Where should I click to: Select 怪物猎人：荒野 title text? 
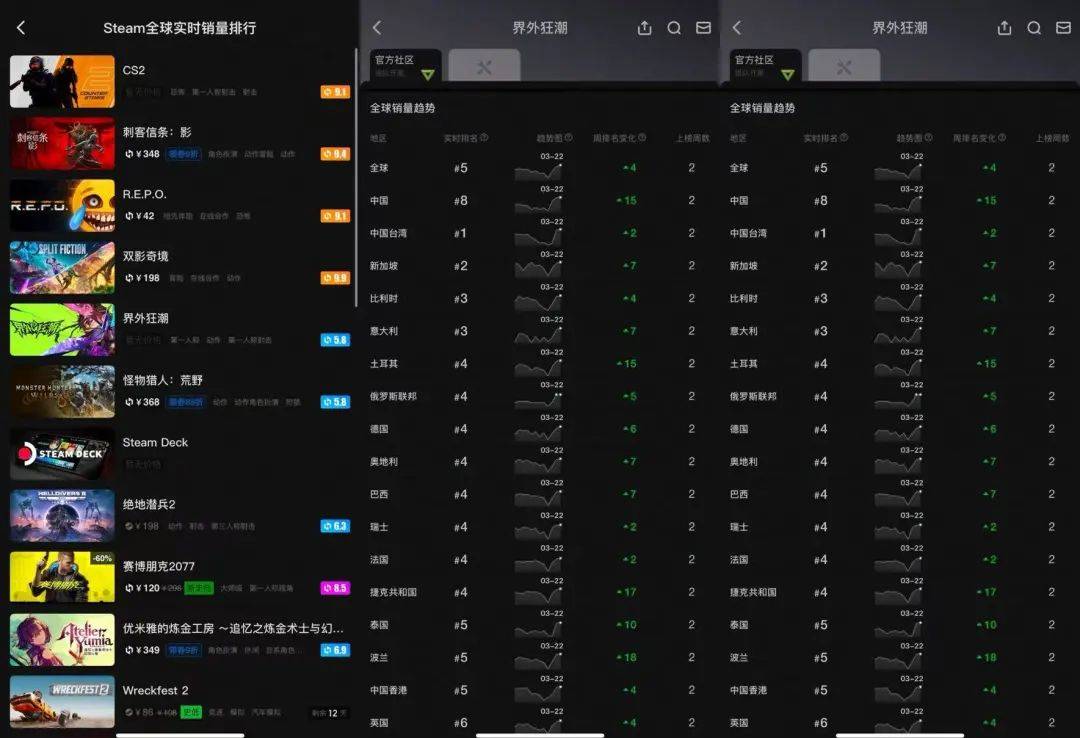pyautogui.click(x=163, y=380)
